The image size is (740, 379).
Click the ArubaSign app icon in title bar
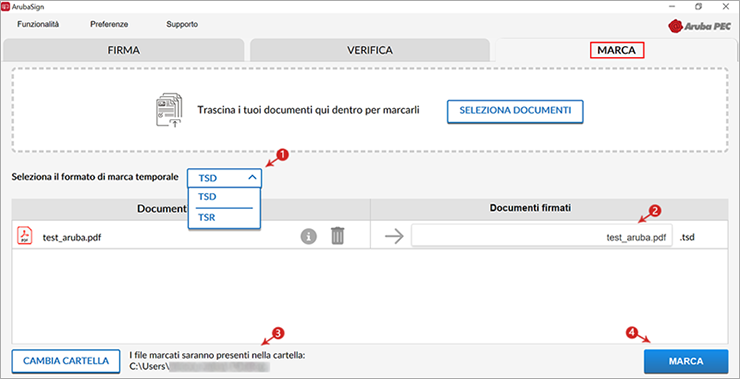(6, 7)
